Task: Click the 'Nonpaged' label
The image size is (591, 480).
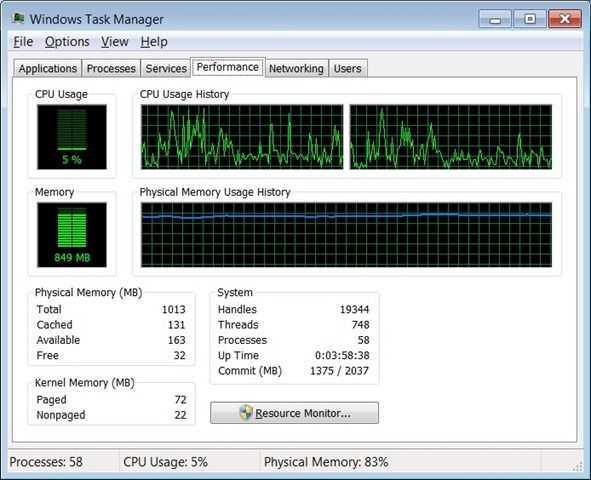Action: [x=61, y=415]
